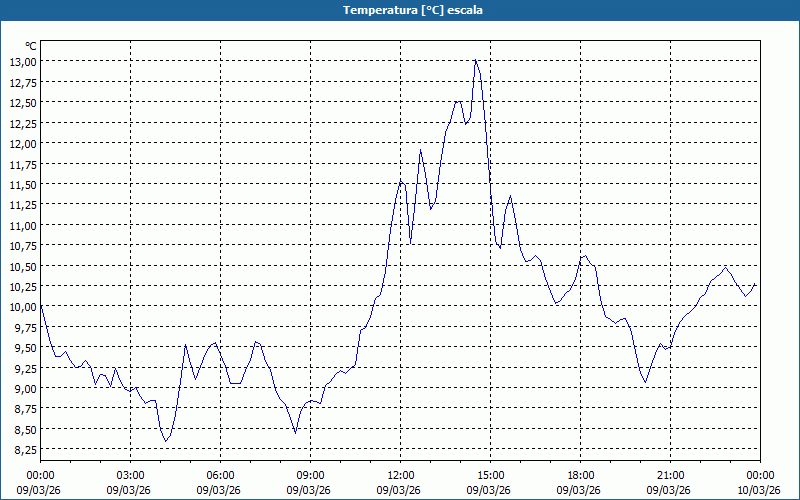Click the 03:00 time label
The image size is (800, 500).
(x=130, y=475)
